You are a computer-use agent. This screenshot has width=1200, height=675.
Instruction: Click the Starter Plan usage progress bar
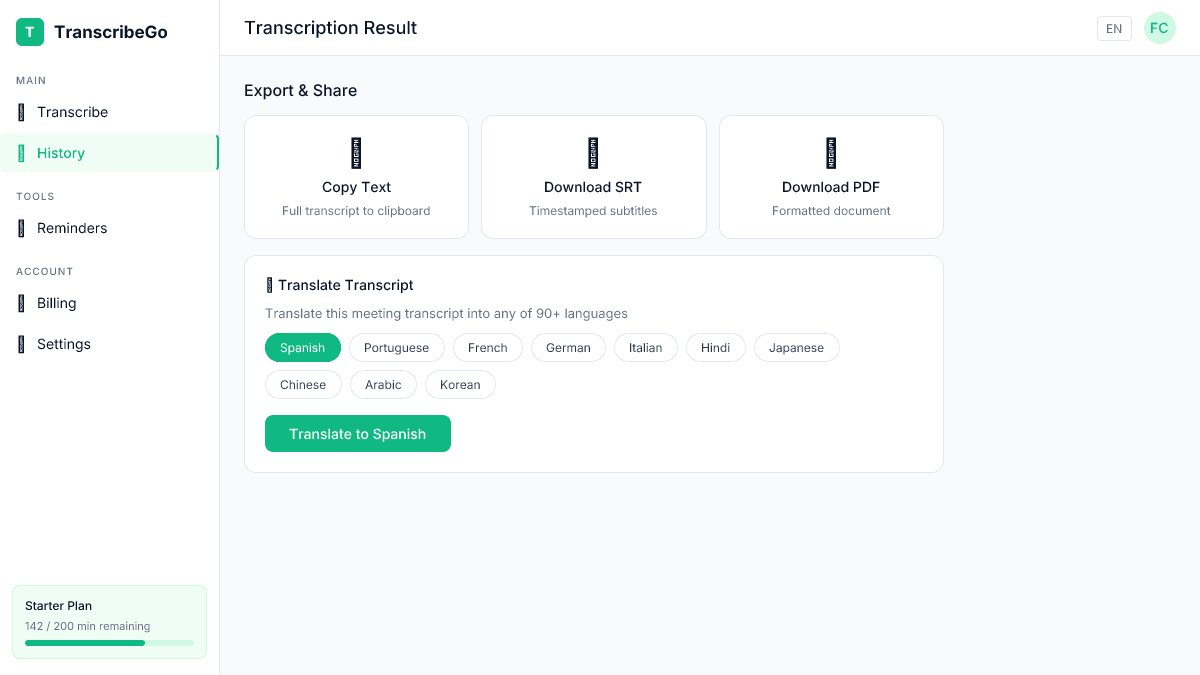[x=109, y=643]
